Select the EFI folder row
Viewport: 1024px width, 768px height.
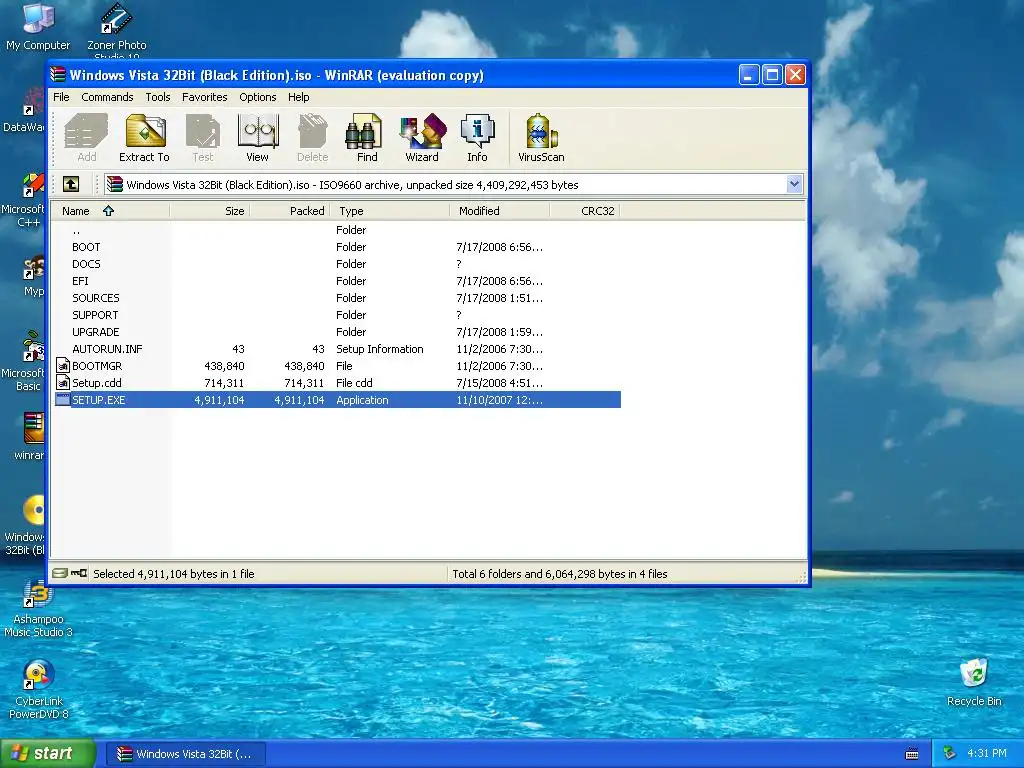(x=338, y=281)
